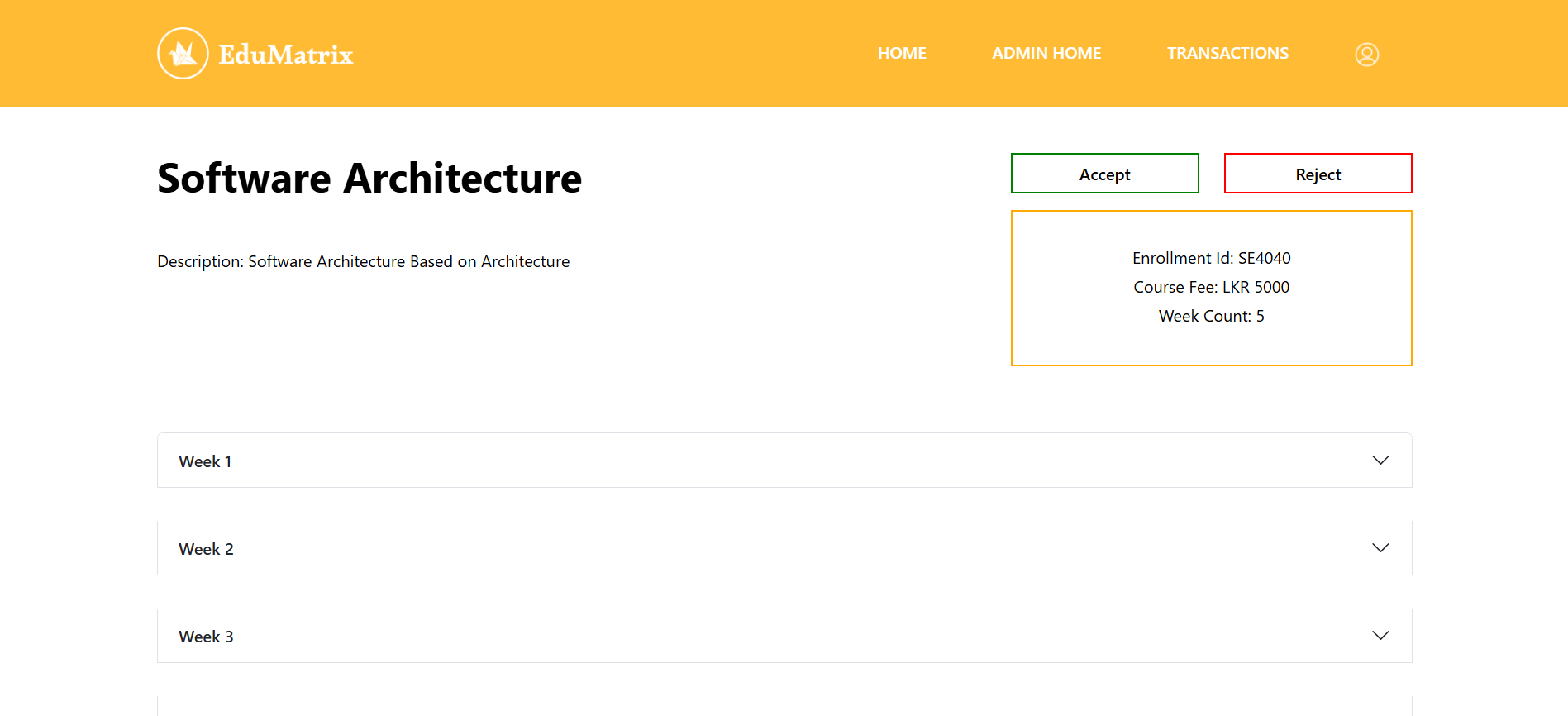Select the Software Architecture heading

[369, 179]
